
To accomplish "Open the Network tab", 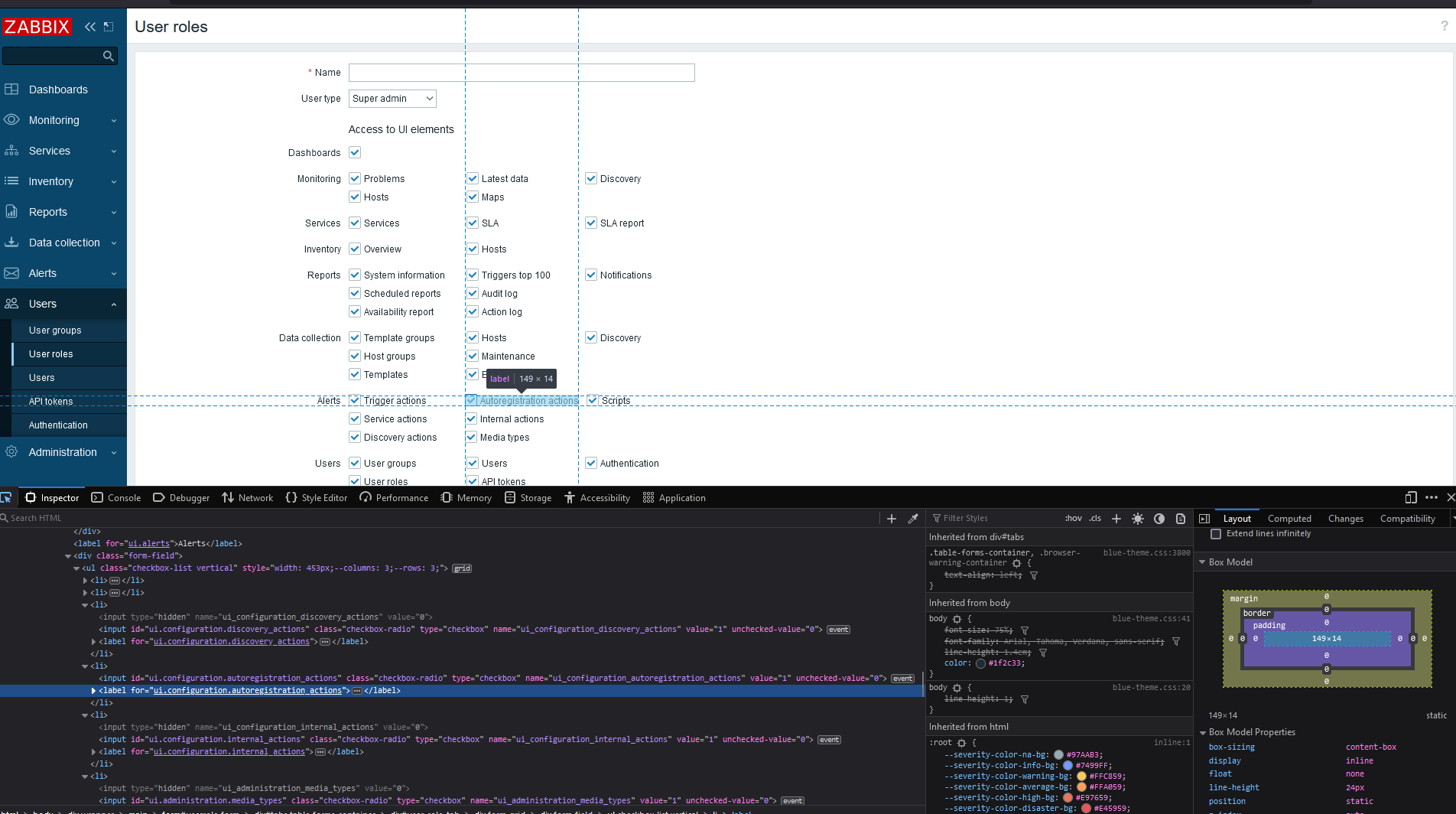I will pos(247,497).
